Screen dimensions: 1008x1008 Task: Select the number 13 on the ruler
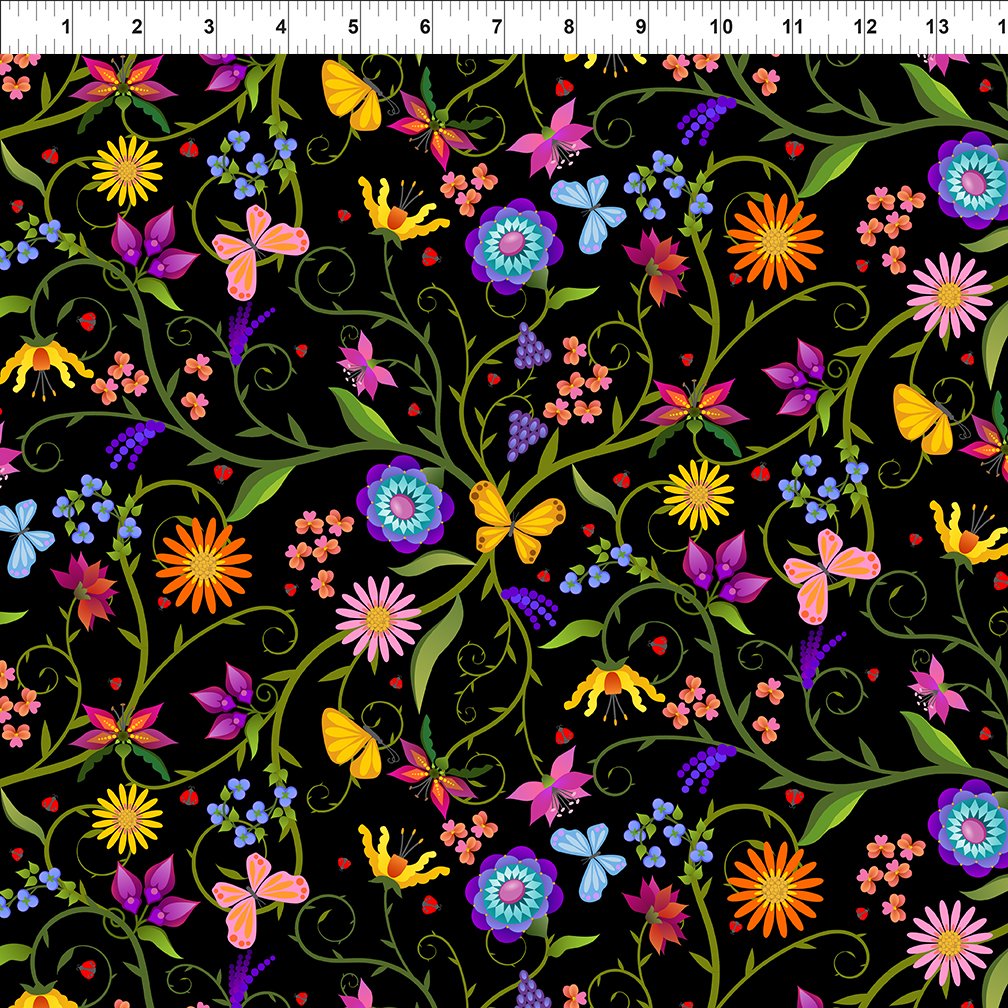coord(937,27)
